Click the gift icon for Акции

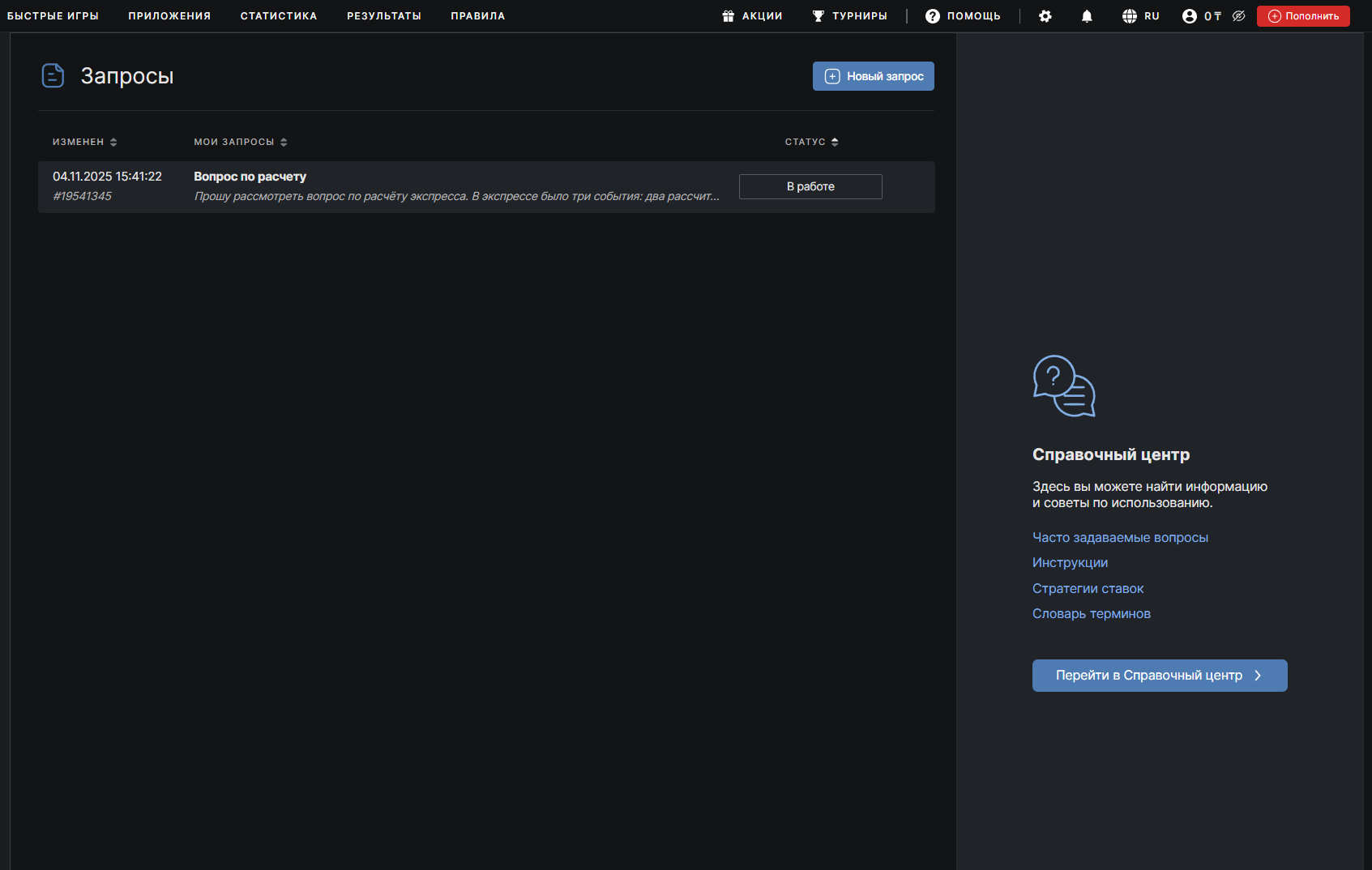point(728,16)
